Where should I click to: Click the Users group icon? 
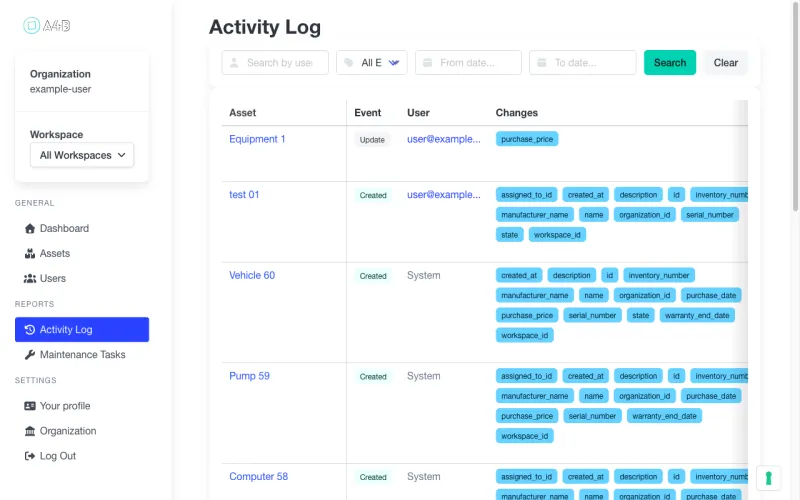30,278
